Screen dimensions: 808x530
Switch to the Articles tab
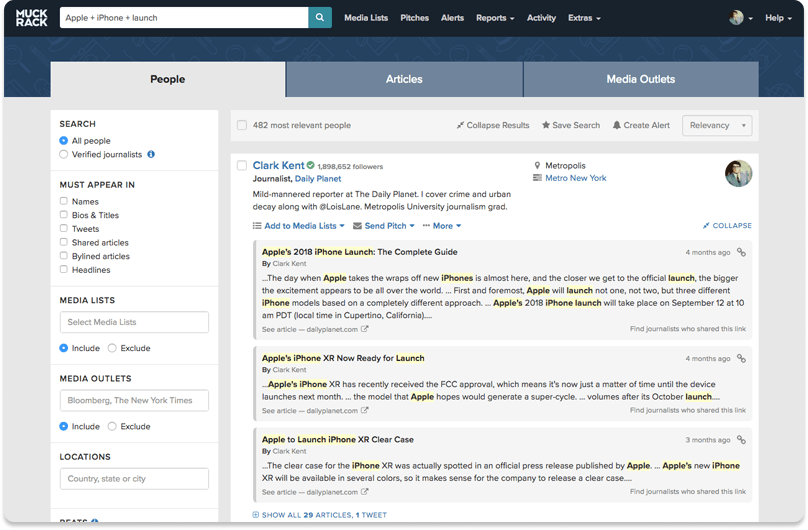pyautogui.click(x=403, y=79)
